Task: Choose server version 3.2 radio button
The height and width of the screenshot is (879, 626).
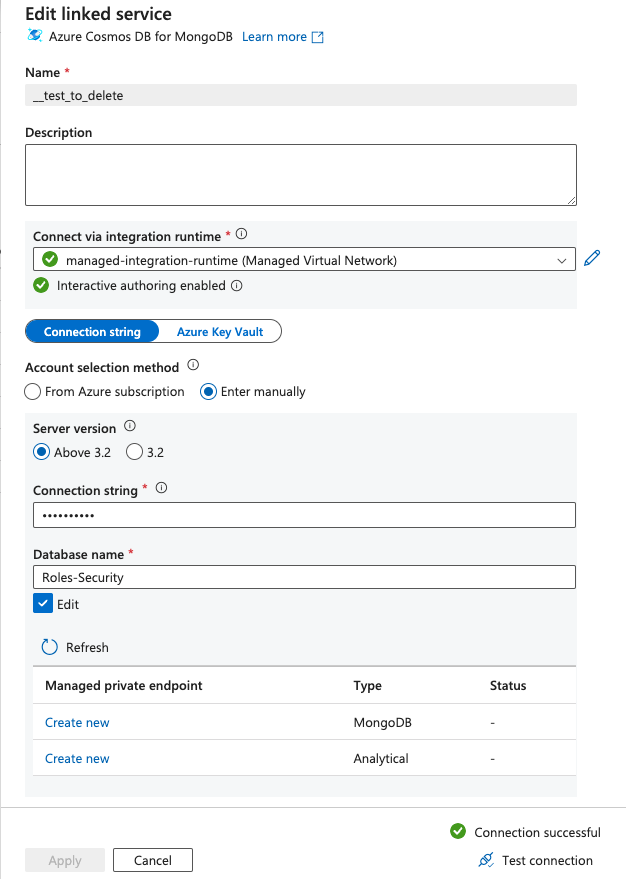Action: pyautogui.click(x=134, y=452)
